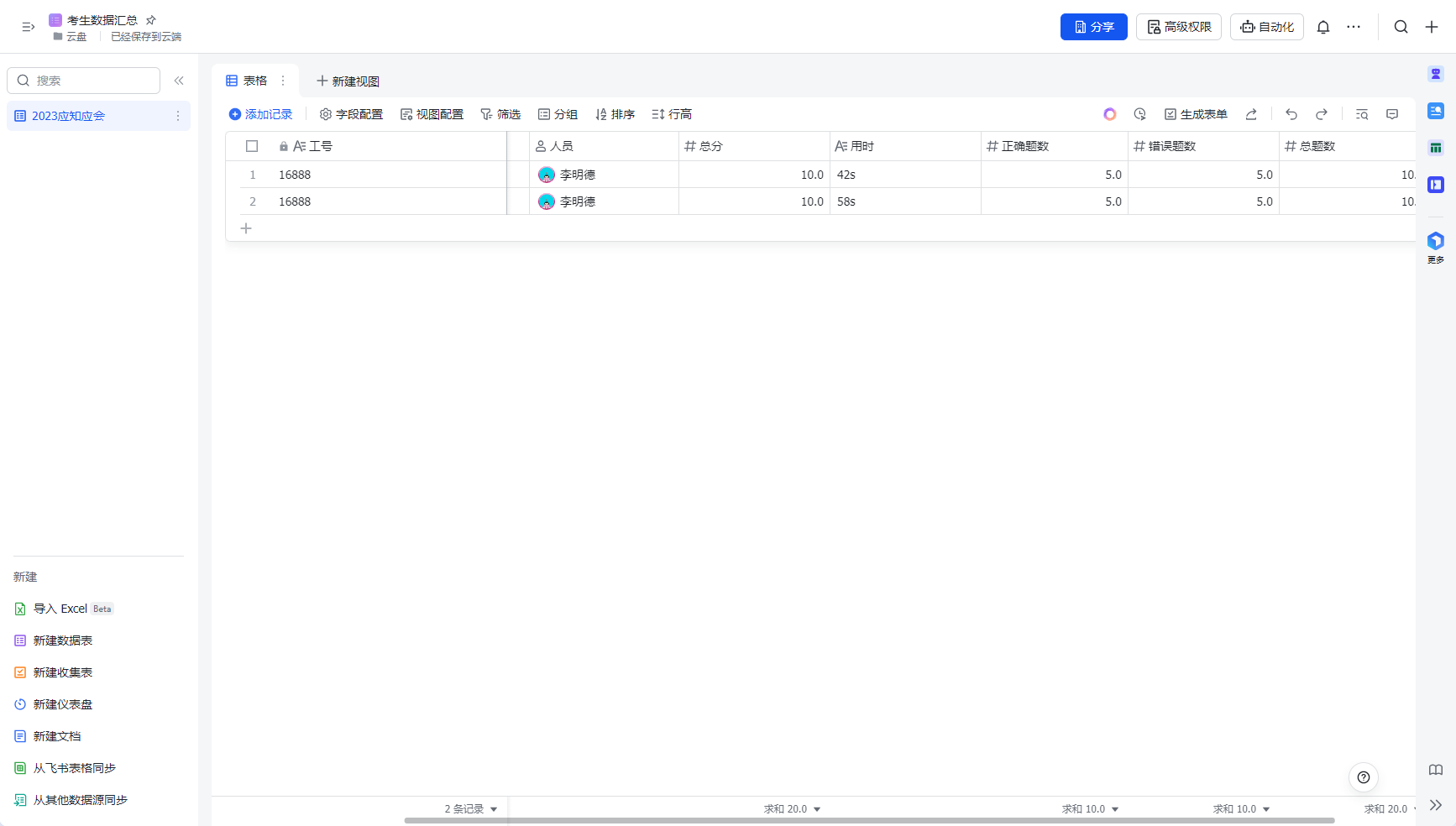Click the 工号 column header
Screen dimensions: 1456x826
tap(366, 146)
